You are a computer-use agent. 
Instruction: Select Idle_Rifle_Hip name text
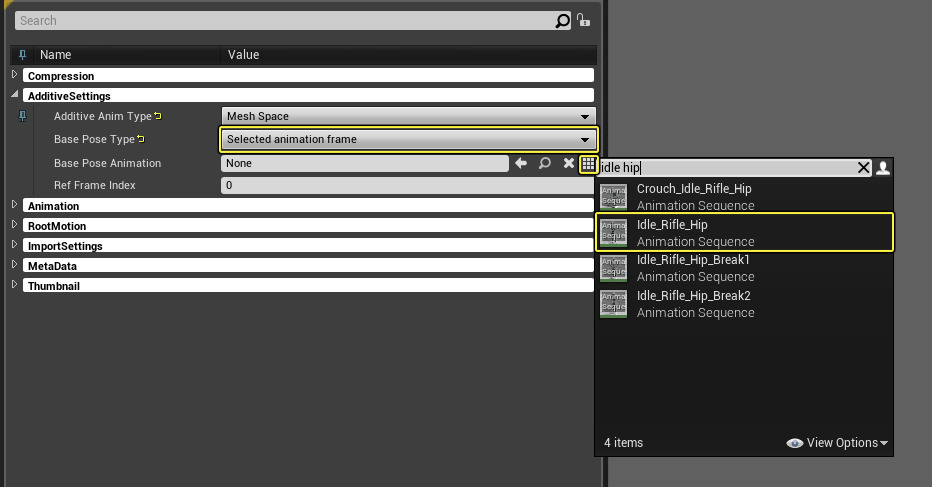[672, 225]
